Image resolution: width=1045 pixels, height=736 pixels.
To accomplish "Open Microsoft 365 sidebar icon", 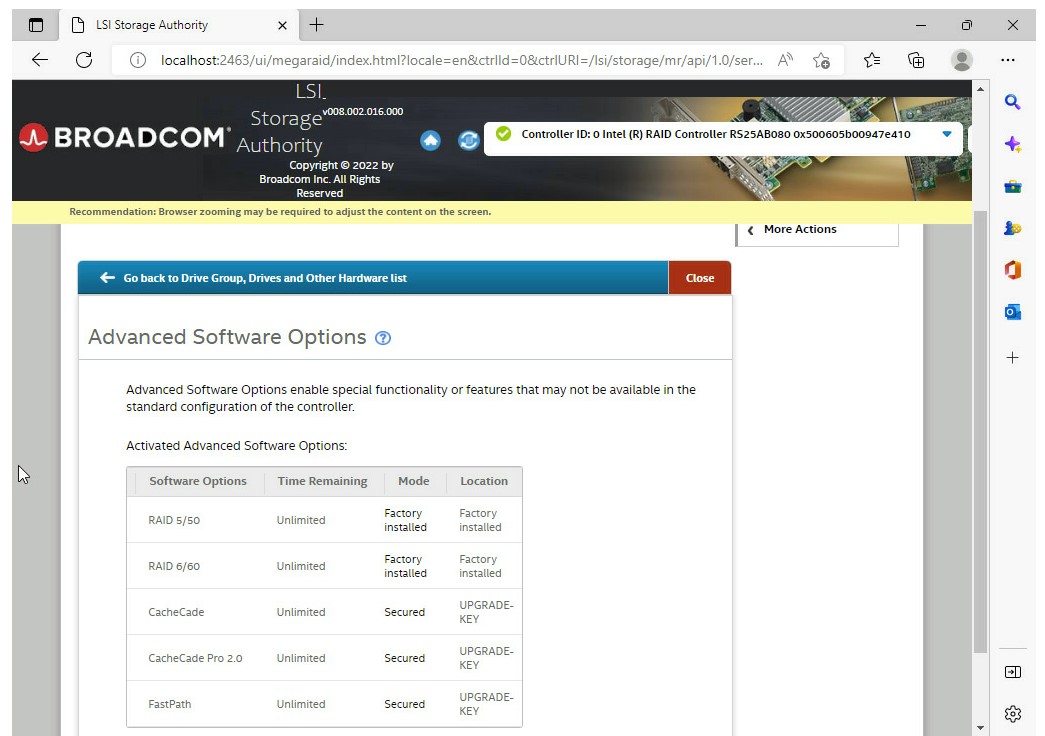I will click(x=1012, y=270).
